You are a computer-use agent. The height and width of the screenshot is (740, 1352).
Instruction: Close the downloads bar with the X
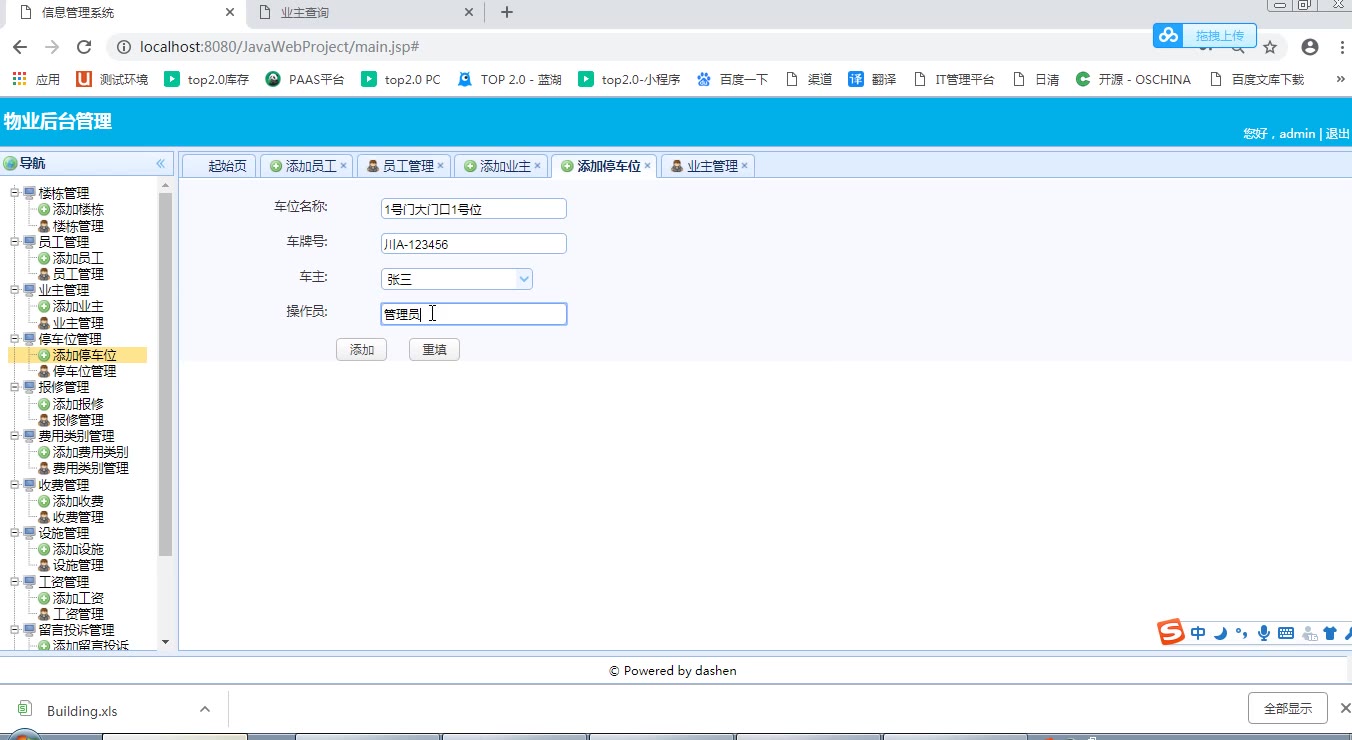1344,708
